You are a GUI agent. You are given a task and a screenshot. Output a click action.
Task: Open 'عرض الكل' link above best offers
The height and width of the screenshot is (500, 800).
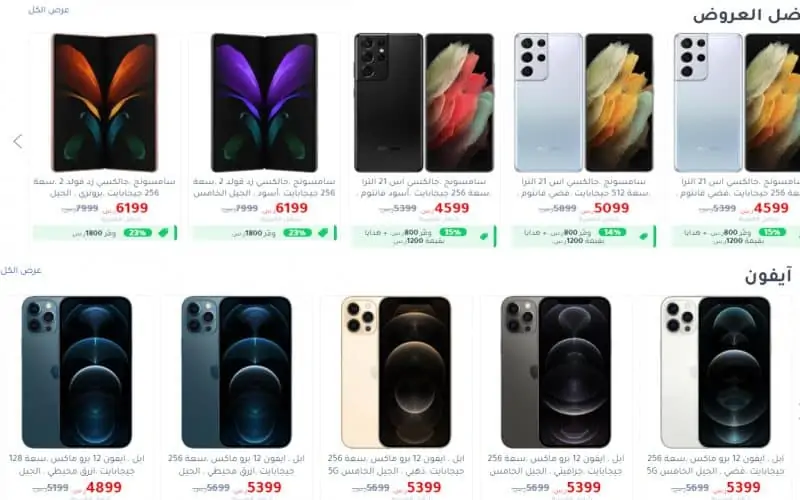click(48, 10)
